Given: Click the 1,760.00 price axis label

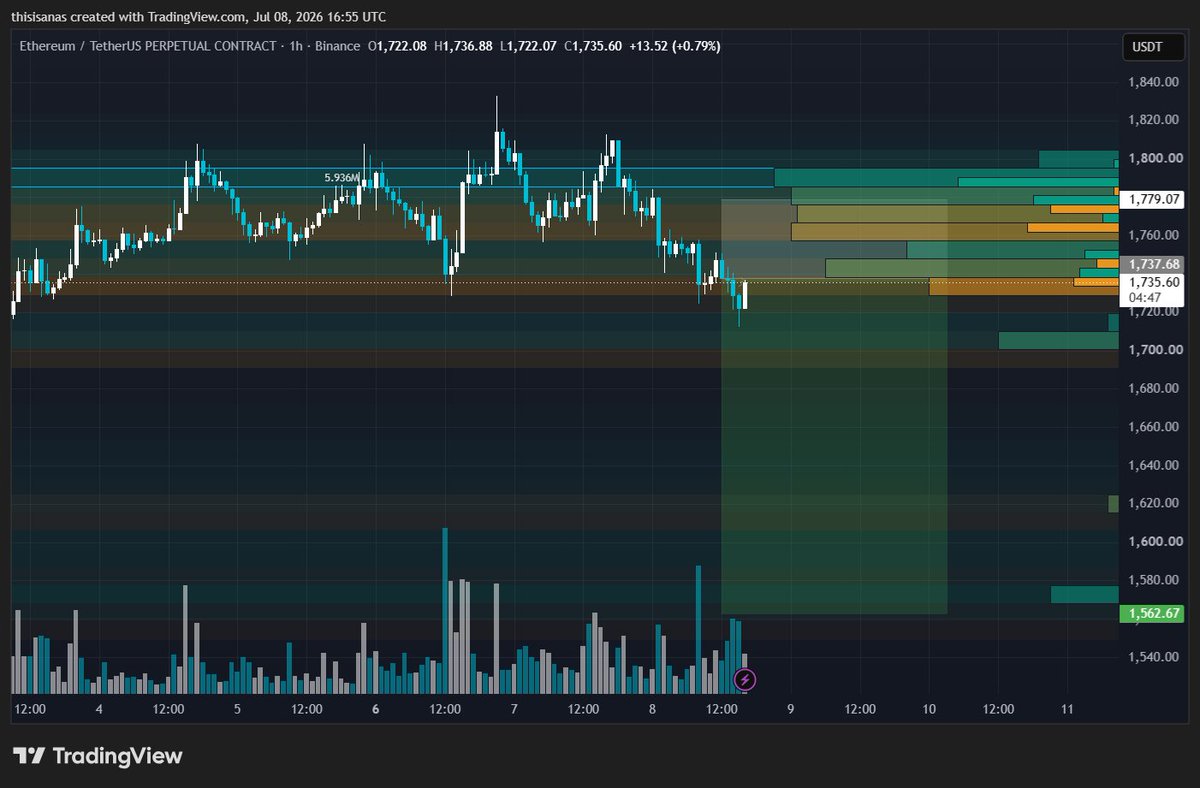Looking at the screenshot, I should tap(1155, 235).
